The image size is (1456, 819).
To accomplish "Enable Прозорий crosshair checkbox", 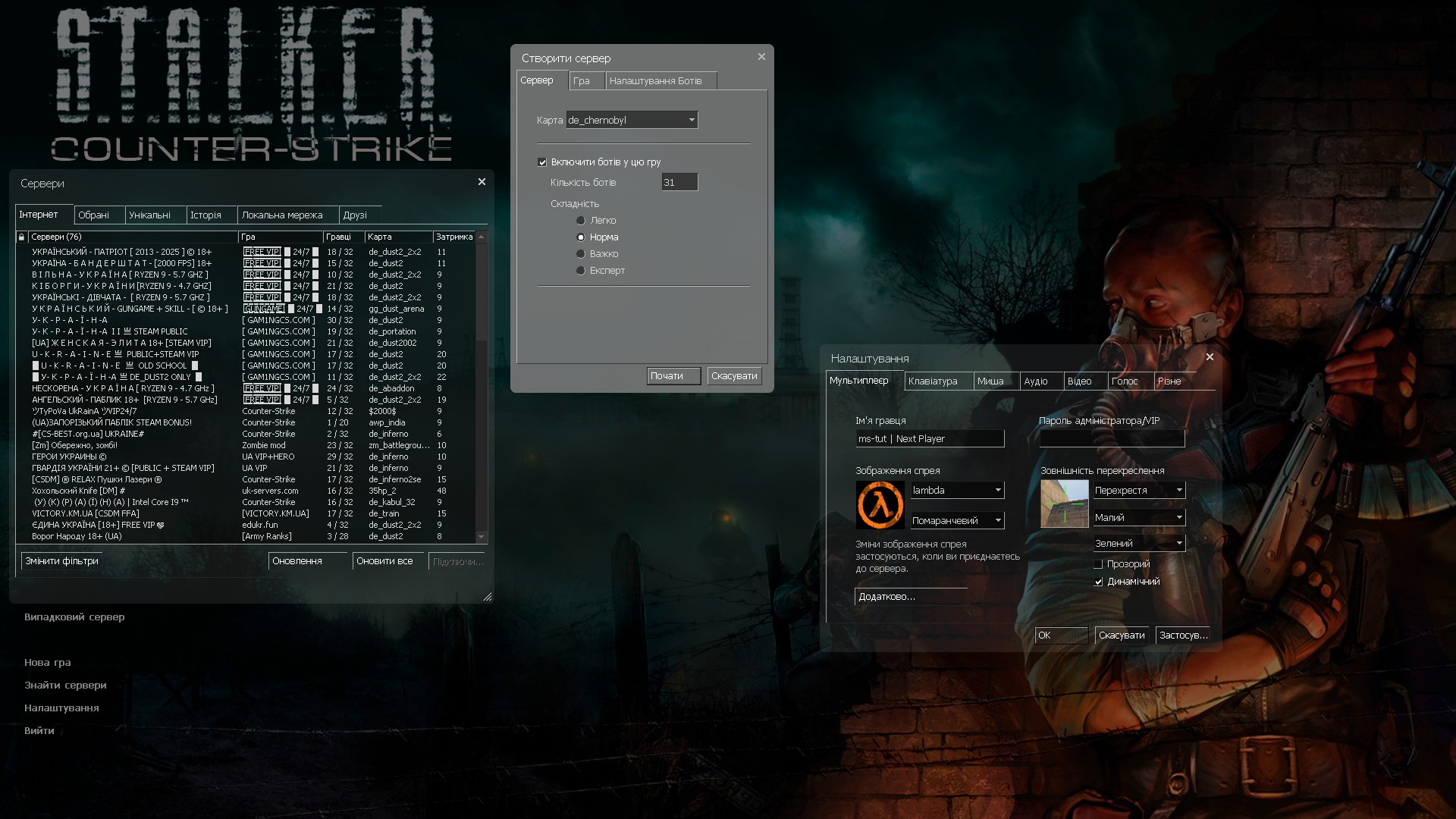I will click(x=1098, y=564).
